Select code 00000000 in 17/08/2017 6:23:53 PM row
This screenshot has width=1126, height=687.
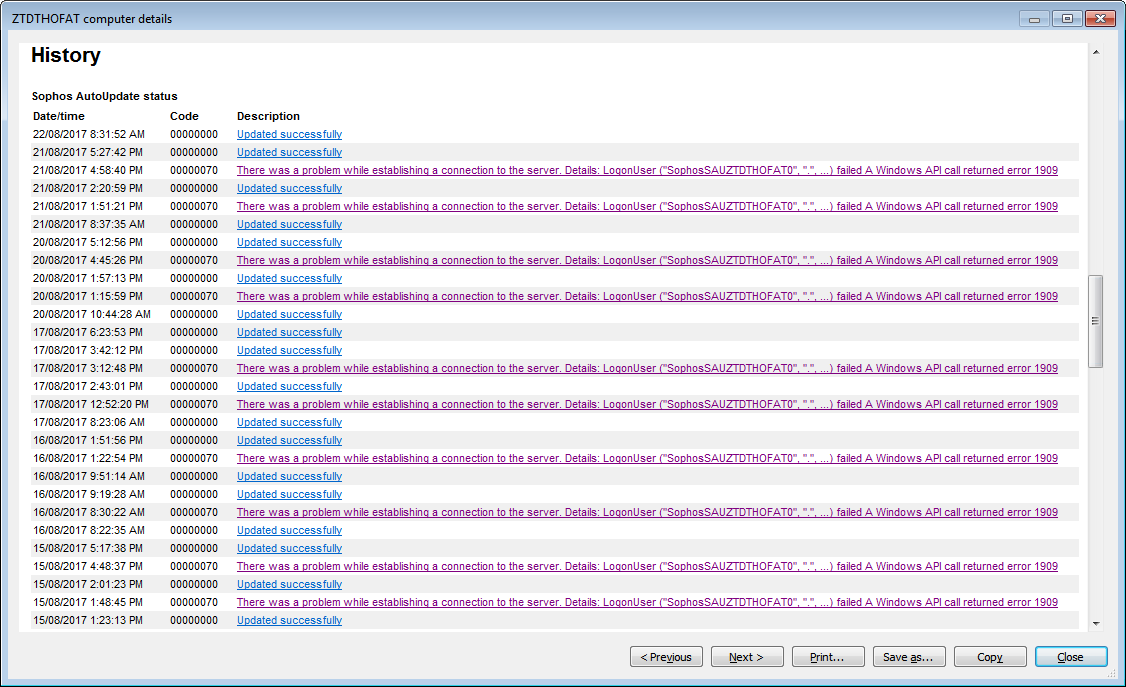click(194, 332)
